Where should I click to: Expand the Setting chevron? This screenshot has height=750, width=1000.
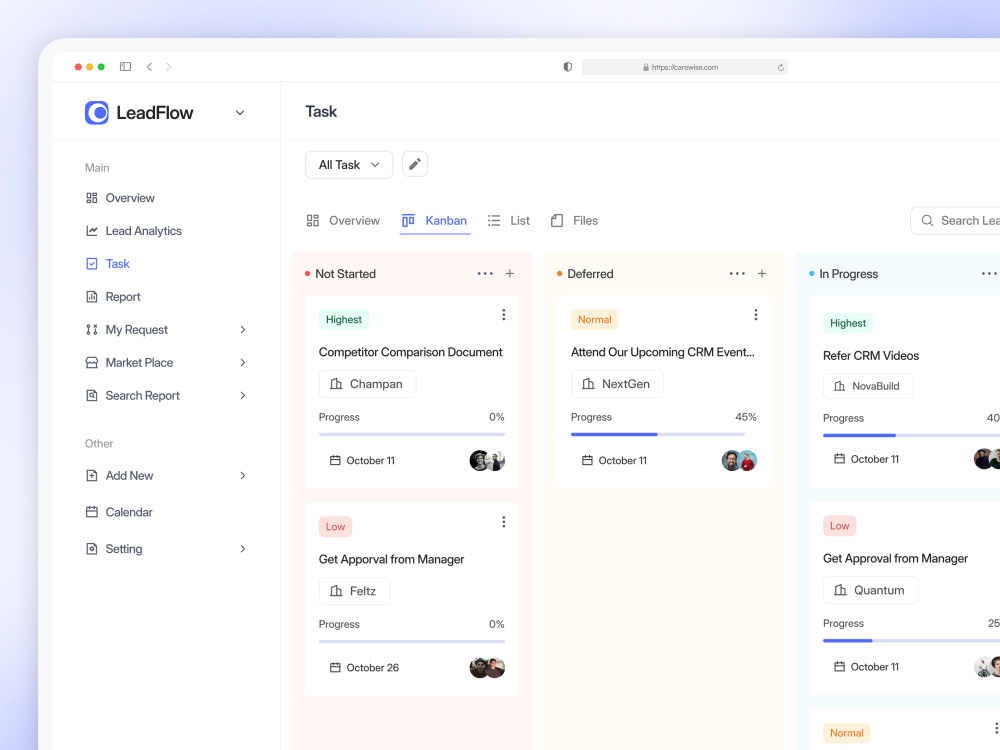242,549
